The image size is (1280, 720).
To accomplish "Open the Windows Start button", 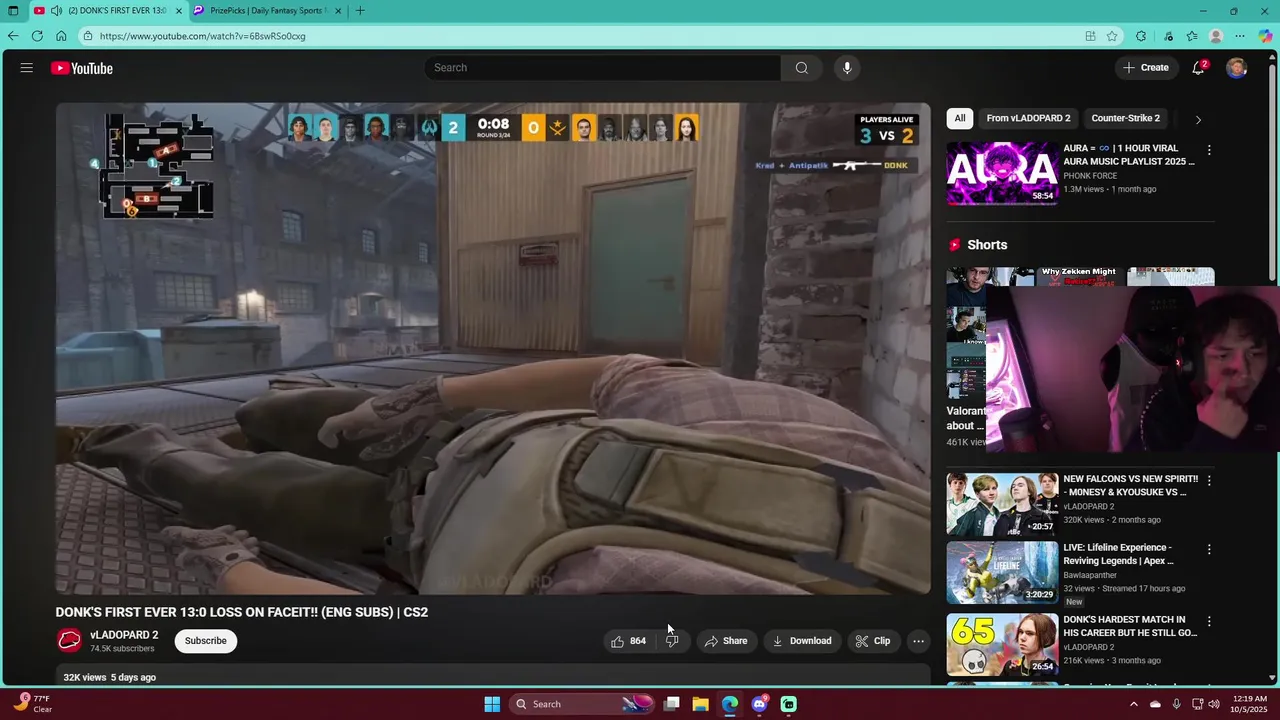I will tap(492, 704).
